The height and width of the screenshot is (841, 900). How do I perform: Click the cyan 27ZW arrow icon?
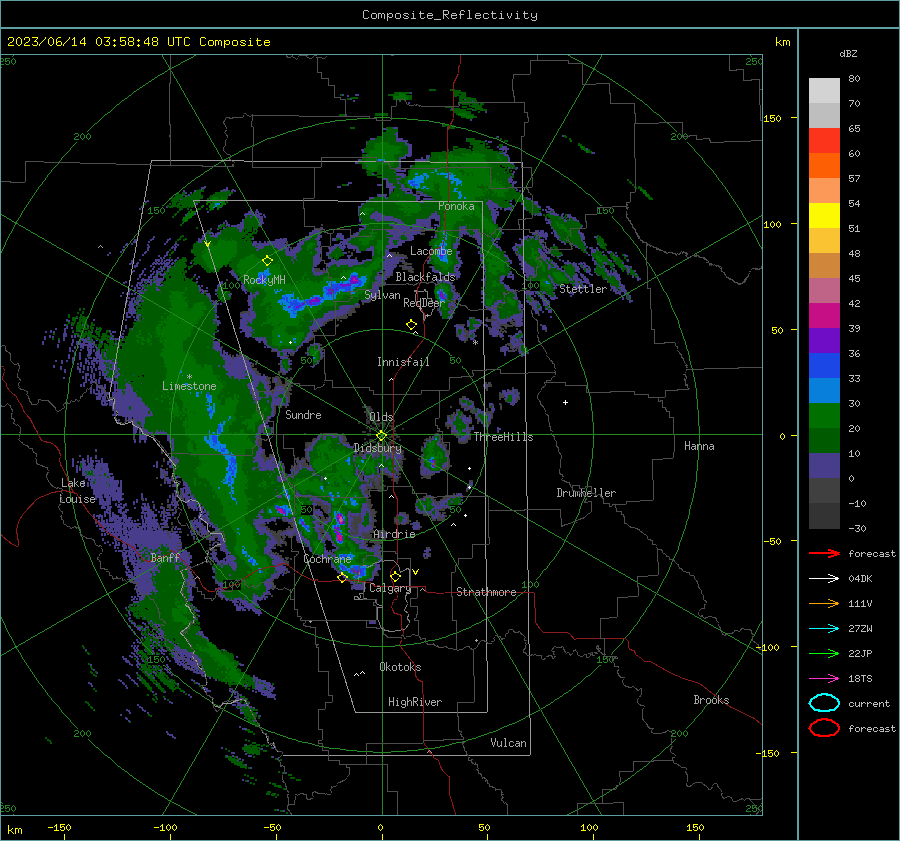824,628
